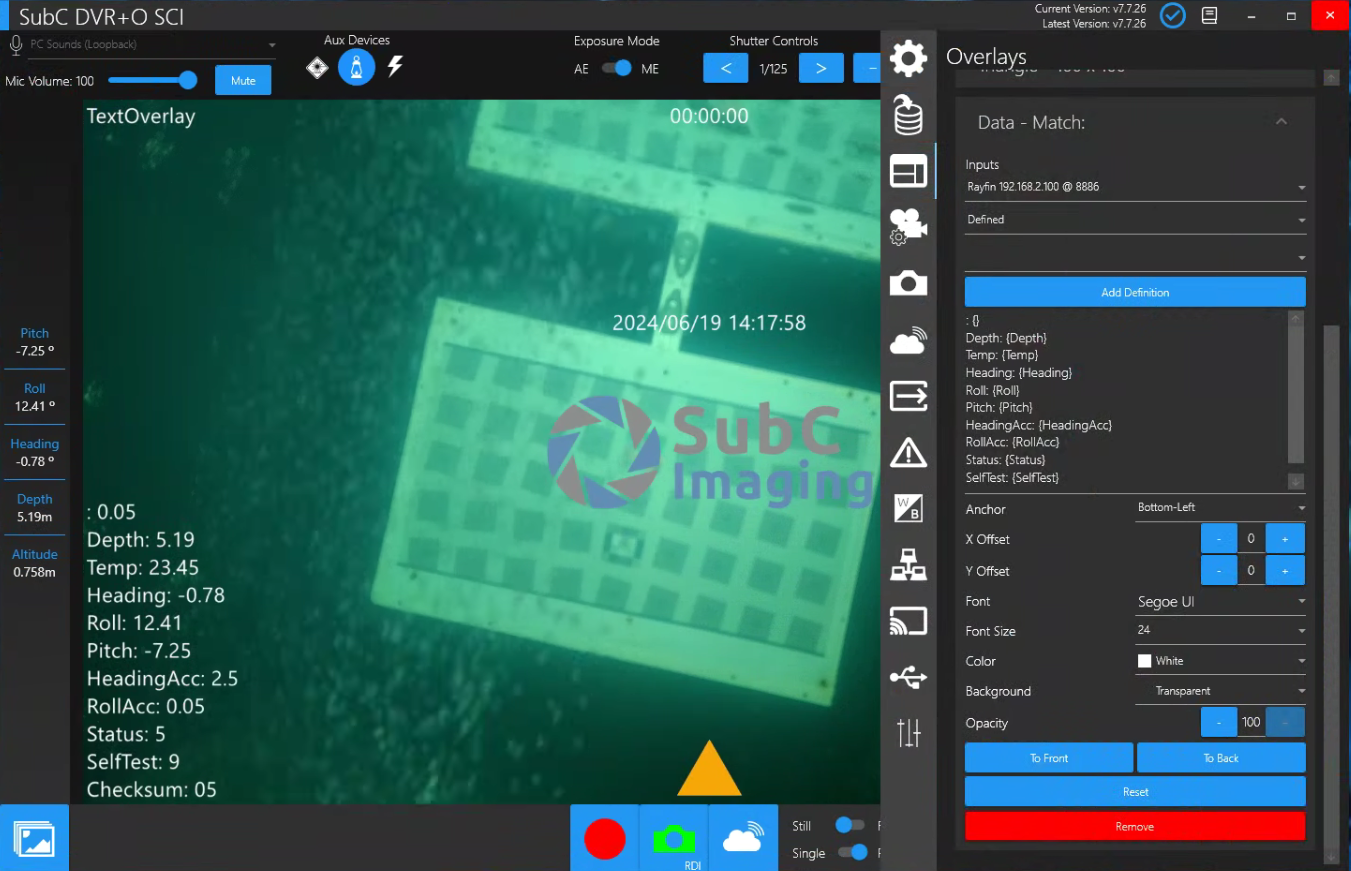The height and width of the screenshot is (871, 1351).
Task: Open the settings gear in the sidebar
Action: click(908, 59)
